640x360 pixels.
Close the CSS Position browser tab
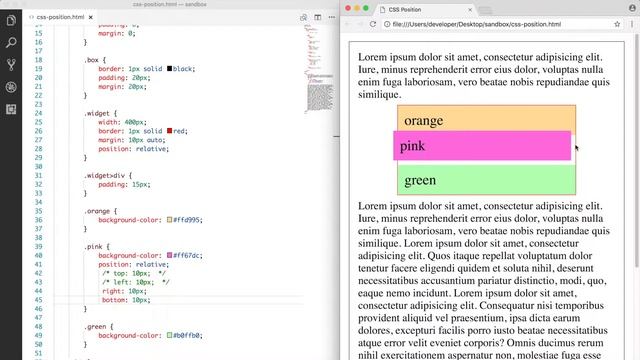[470, 9]
